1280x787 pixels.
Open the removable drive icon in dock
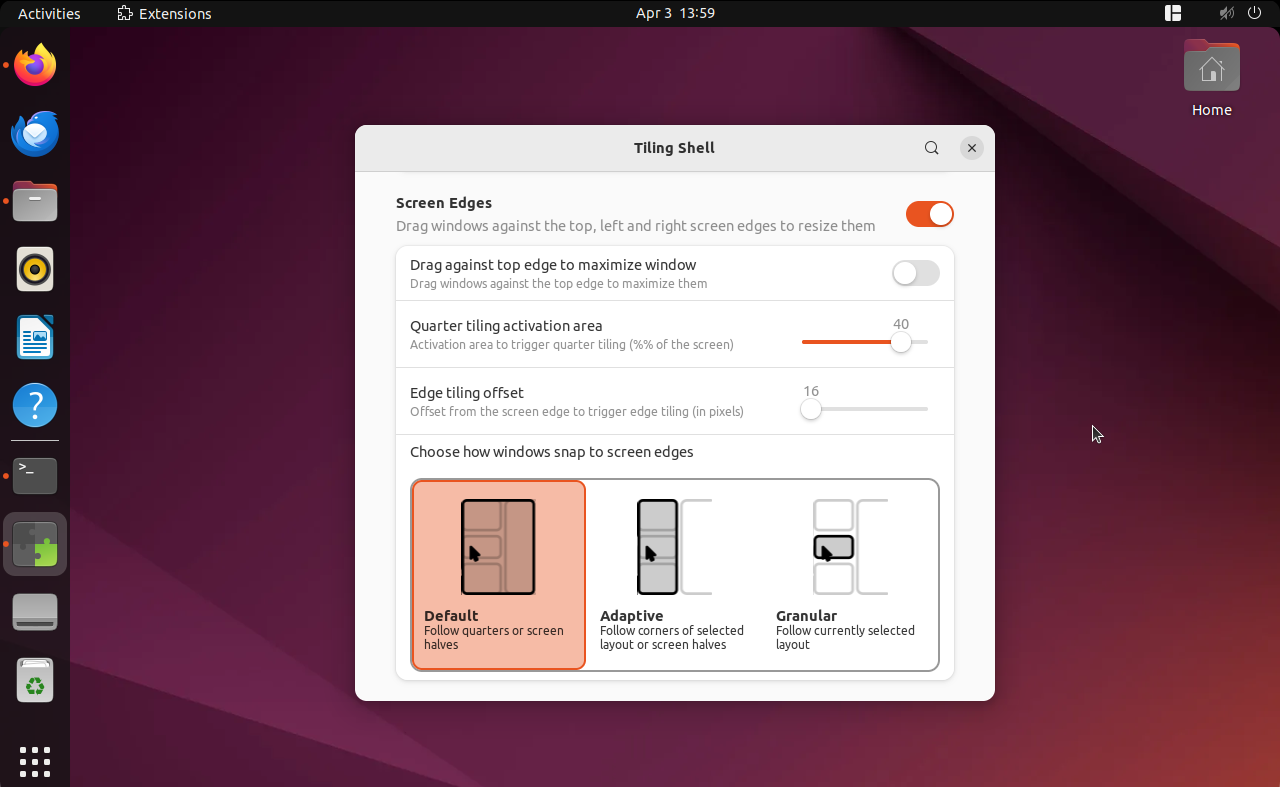click(35, 612)
